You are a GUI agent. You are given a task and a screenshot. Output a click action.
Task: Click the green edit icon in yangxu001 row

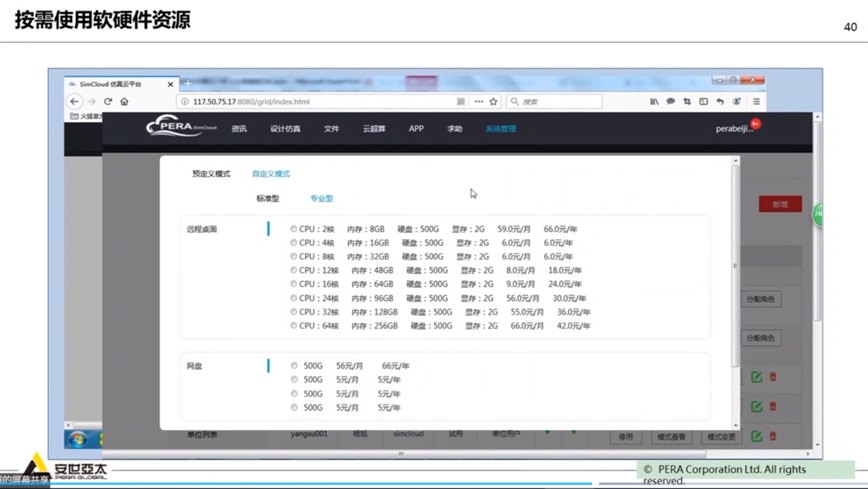pos(756,436)
